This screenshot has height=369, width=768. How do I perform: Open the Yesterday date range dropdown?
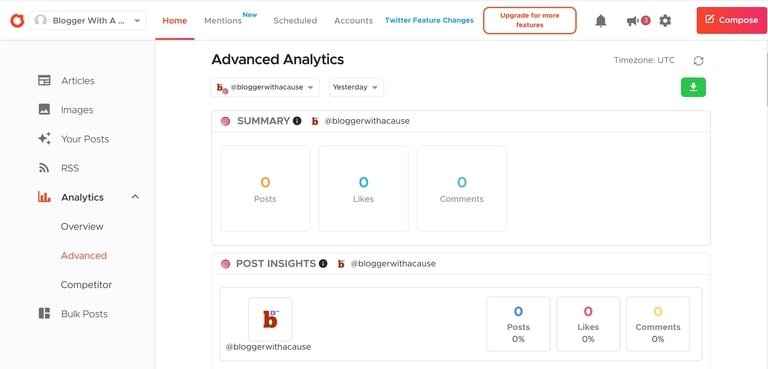point(356,87)
